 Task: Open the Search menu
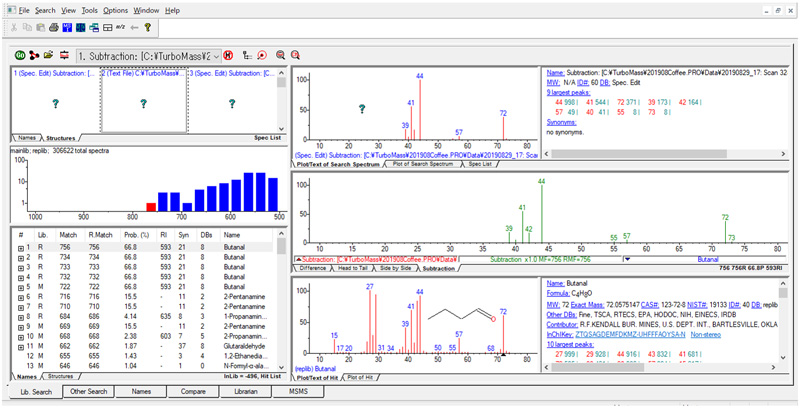point(45,10)
